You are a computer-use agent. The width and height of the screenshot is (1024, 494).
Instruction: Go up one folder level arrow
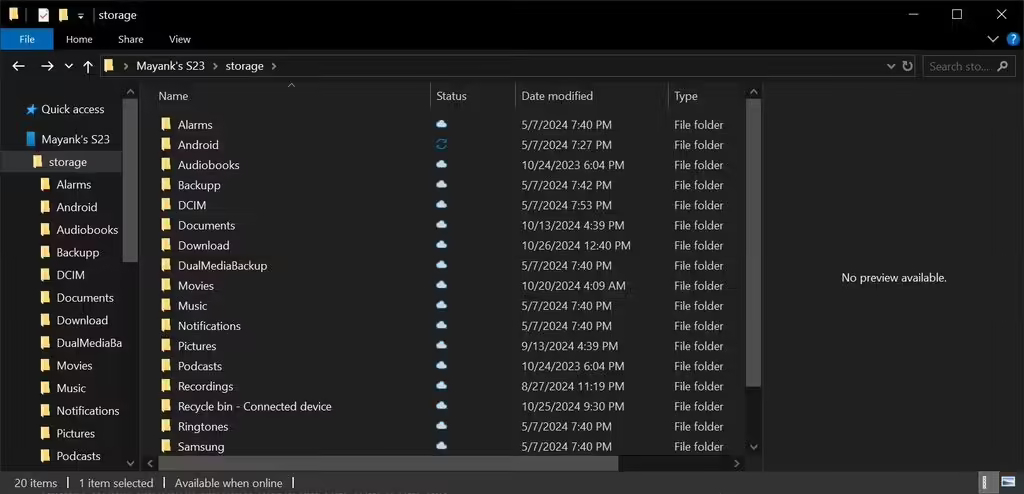(x=88, y=66)
